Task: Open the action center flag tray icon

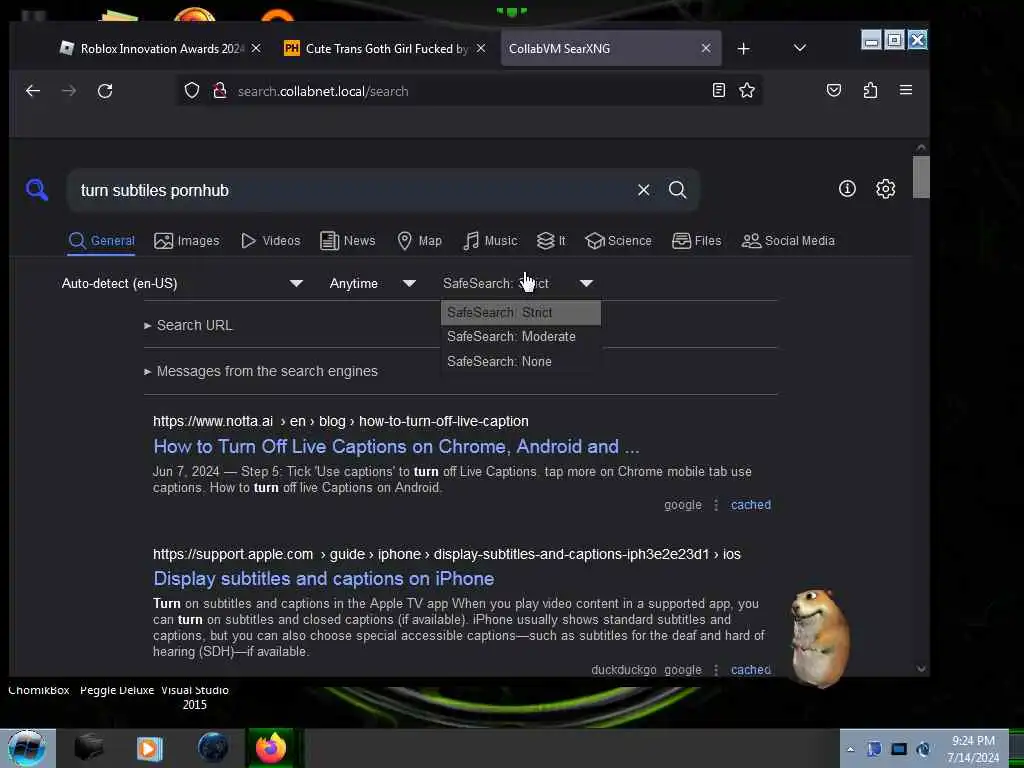Action: (874, 749)
